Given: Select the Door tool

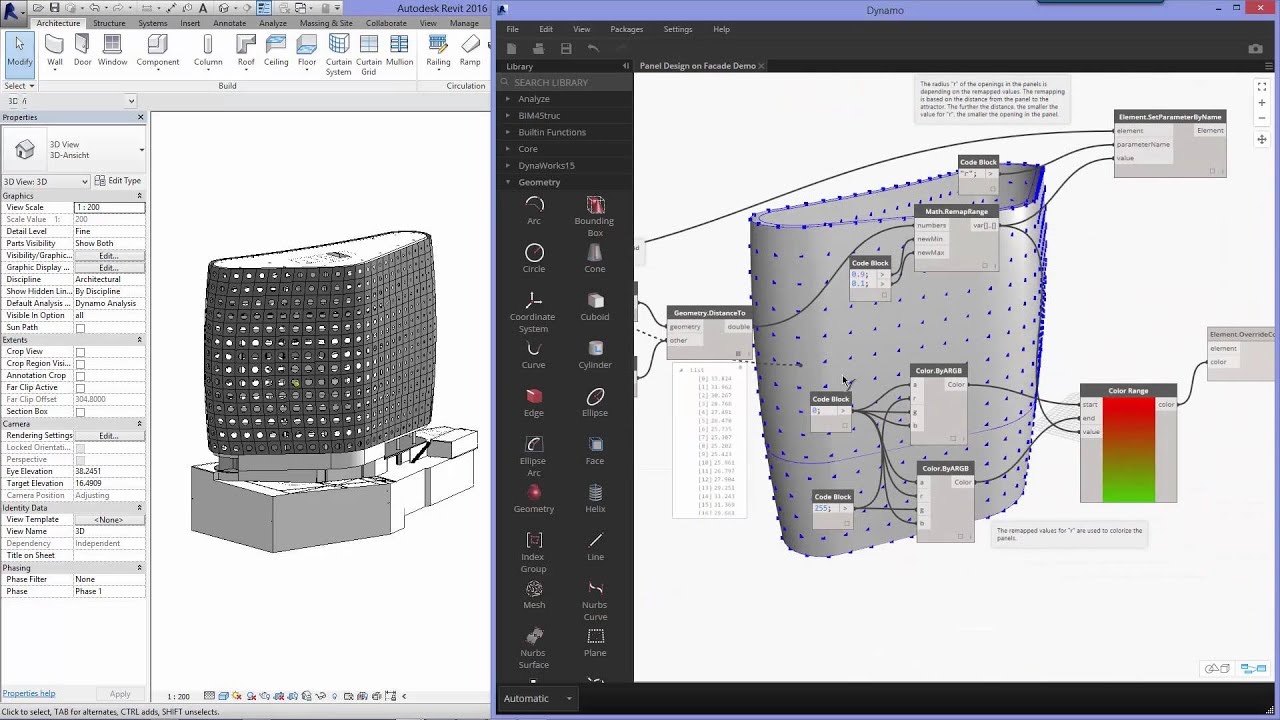Looking at the screenshot, I should click(x=82, y=51).
